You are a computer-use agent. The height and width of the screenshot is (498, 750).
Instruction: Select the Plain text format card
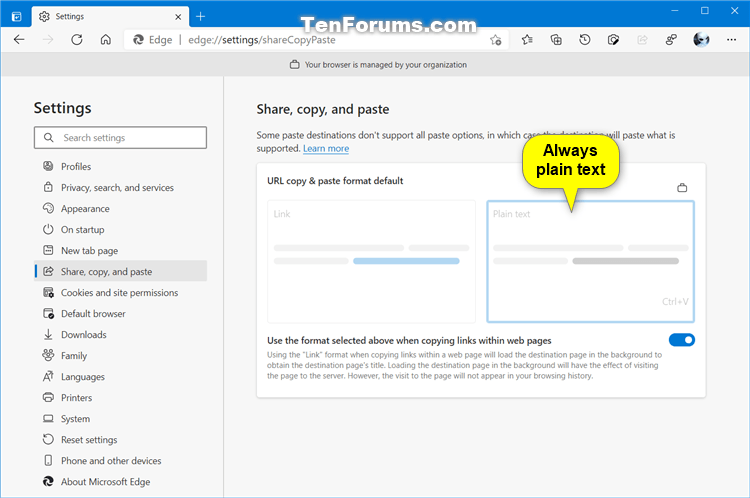(x=590, y=262)
